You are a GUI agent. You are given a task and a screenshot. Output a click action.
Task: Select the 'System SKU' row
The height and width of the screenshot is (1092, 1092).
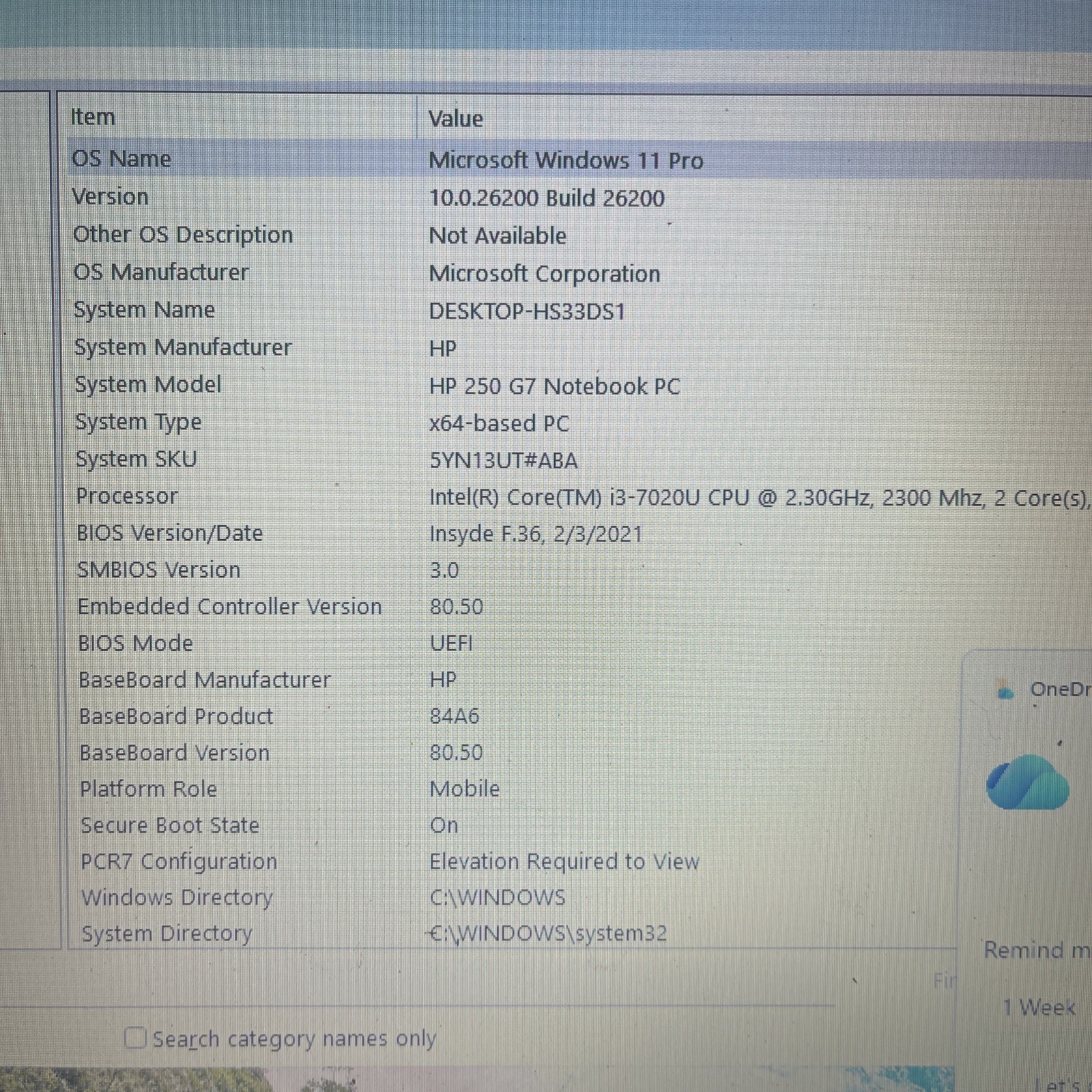136,459
